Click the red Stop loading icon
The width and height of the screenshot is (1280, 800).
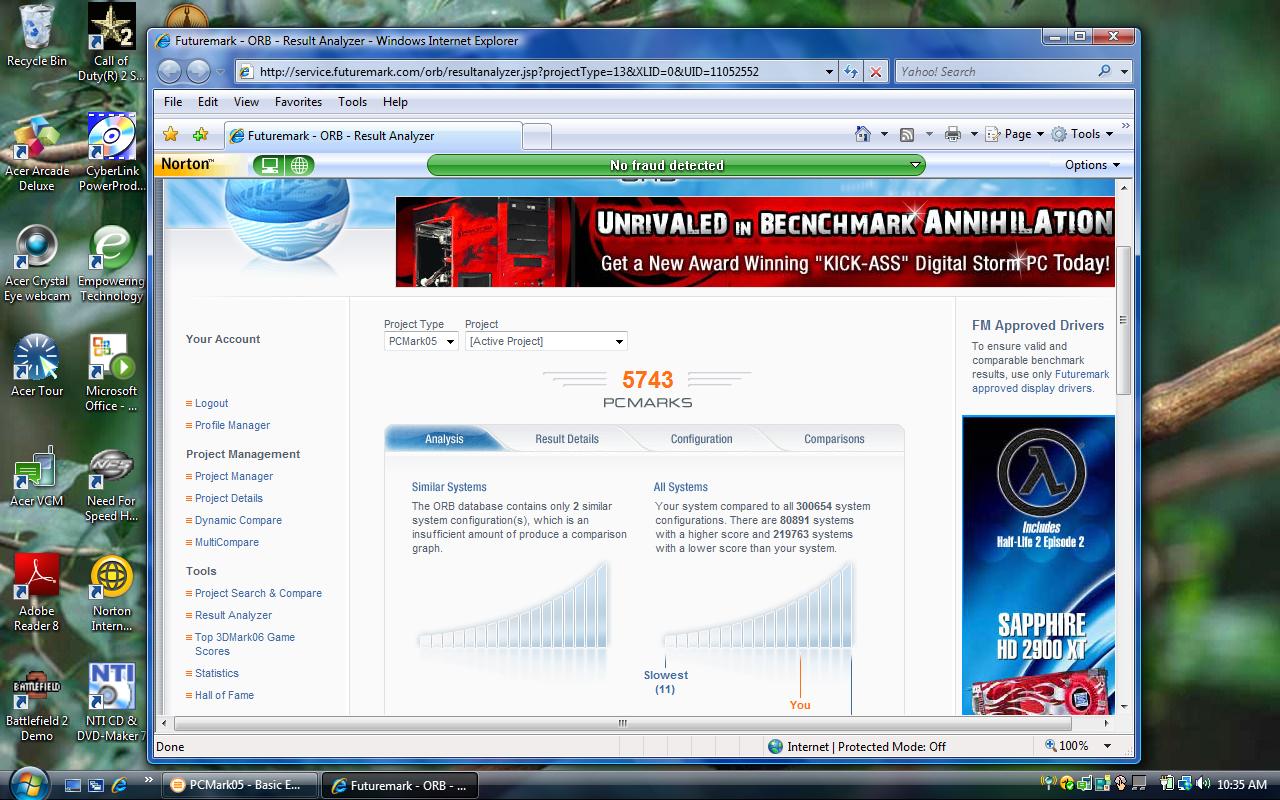tap(876, 71)
